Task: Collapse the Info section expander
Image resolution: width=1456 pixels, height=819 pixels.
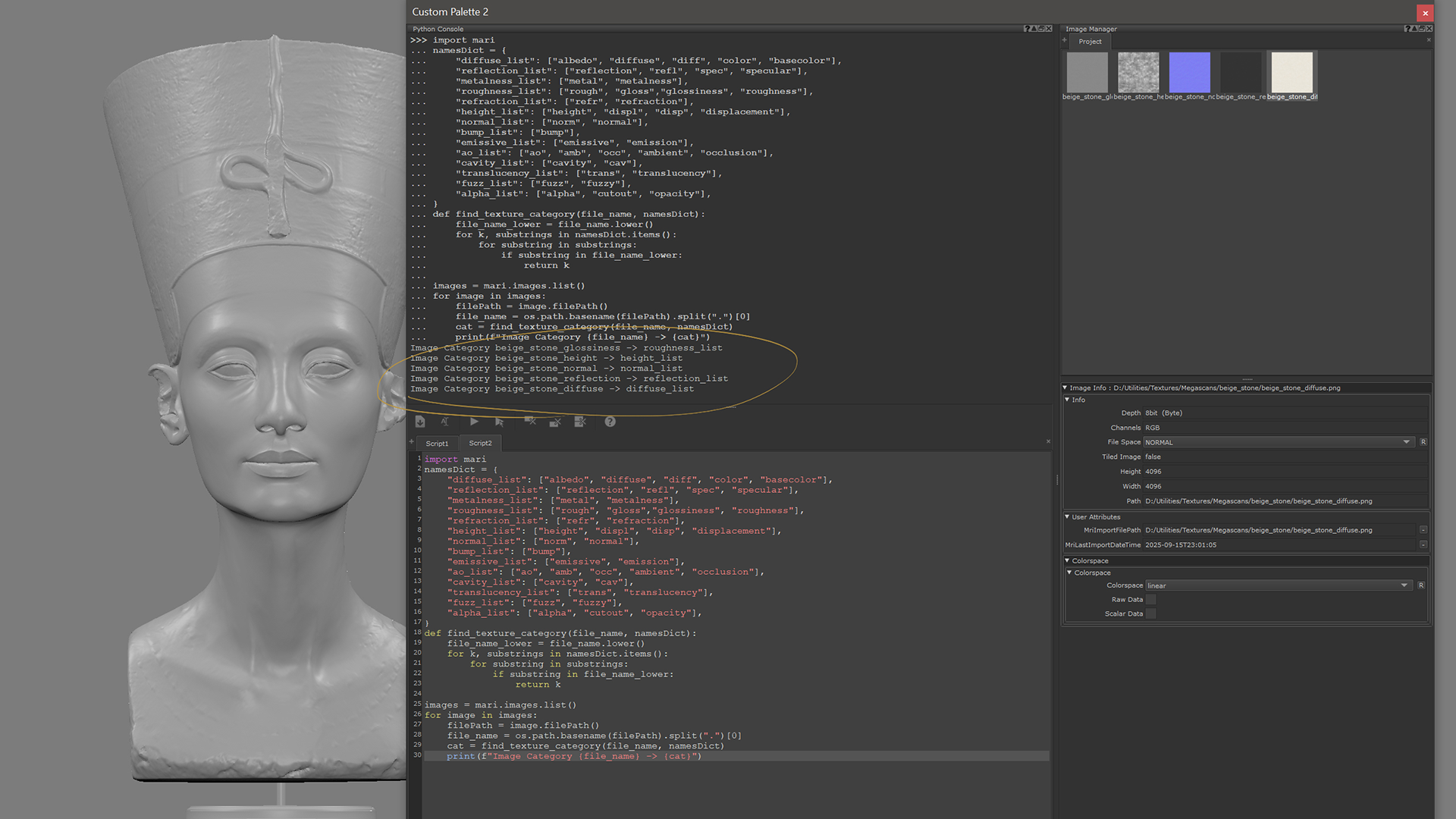Action: pos(1067,400)
